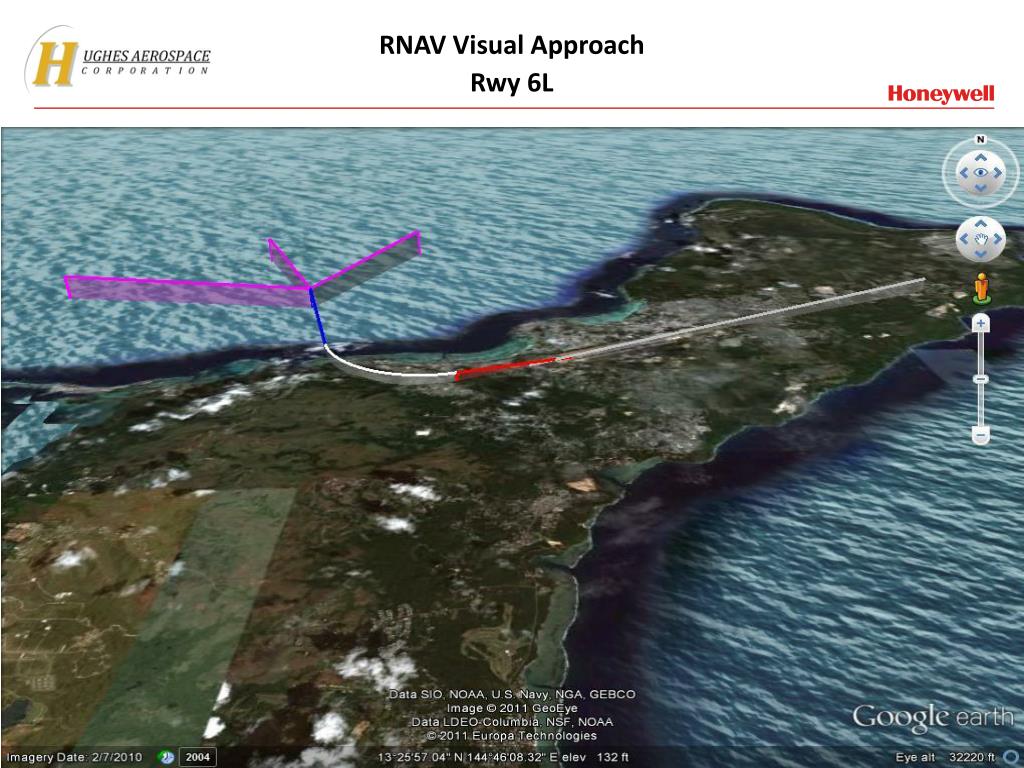
Task: Zoom out with the minus button
Action: coord(981,434)
